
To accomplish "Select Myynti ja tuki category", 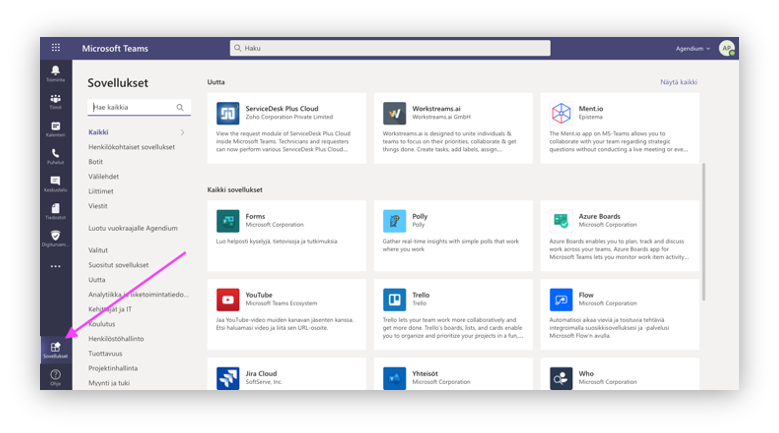I will 109,383.
